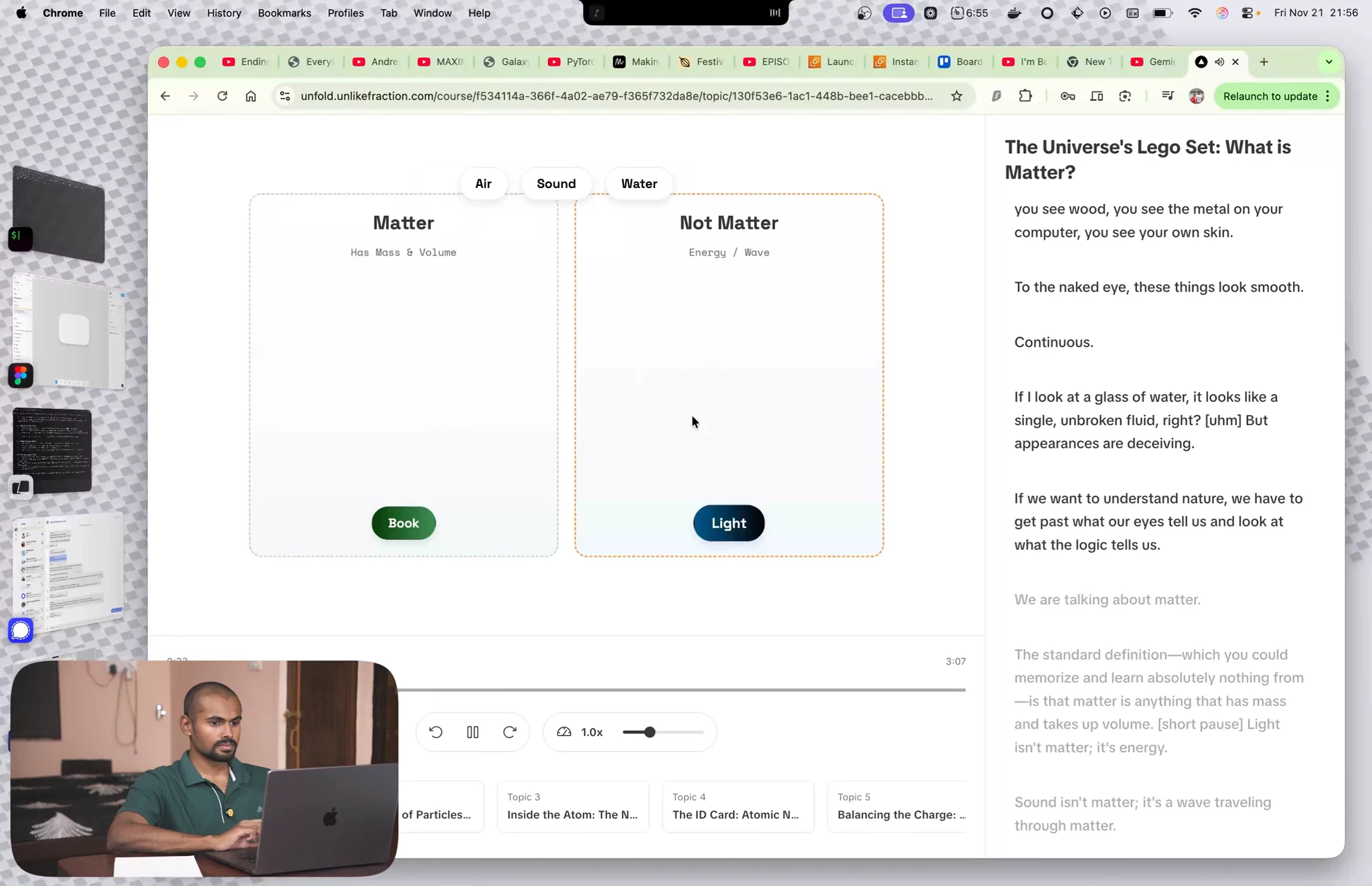Adjust the playback speed slider handle

point(649,732)
